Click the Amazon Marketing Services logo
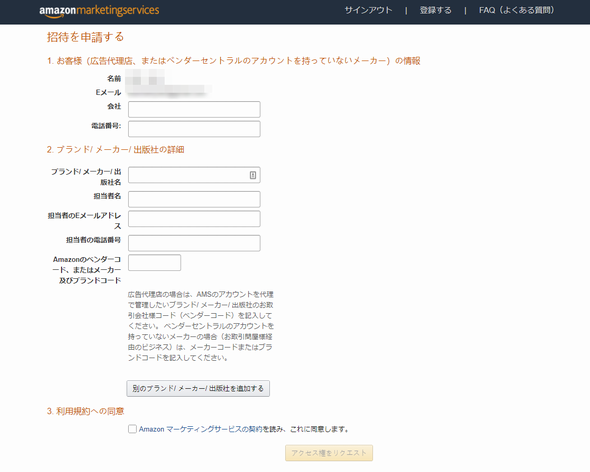 point(99,11)
